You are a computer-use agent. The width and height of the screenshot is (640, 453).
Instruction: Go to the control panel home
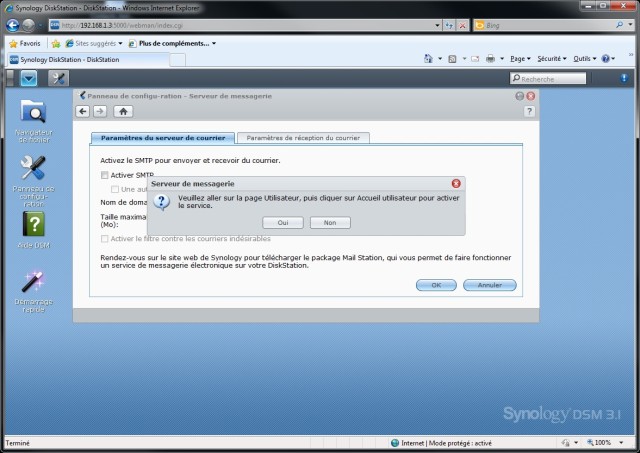[123, 111]
